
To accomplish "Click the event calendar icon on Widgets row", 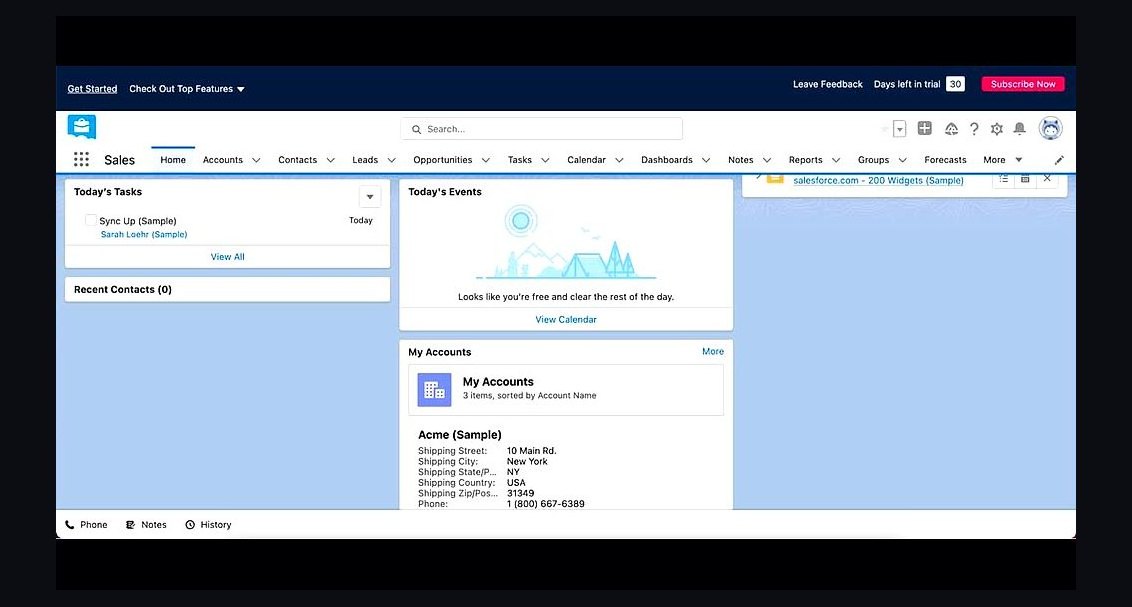I will click(1025, 178).
